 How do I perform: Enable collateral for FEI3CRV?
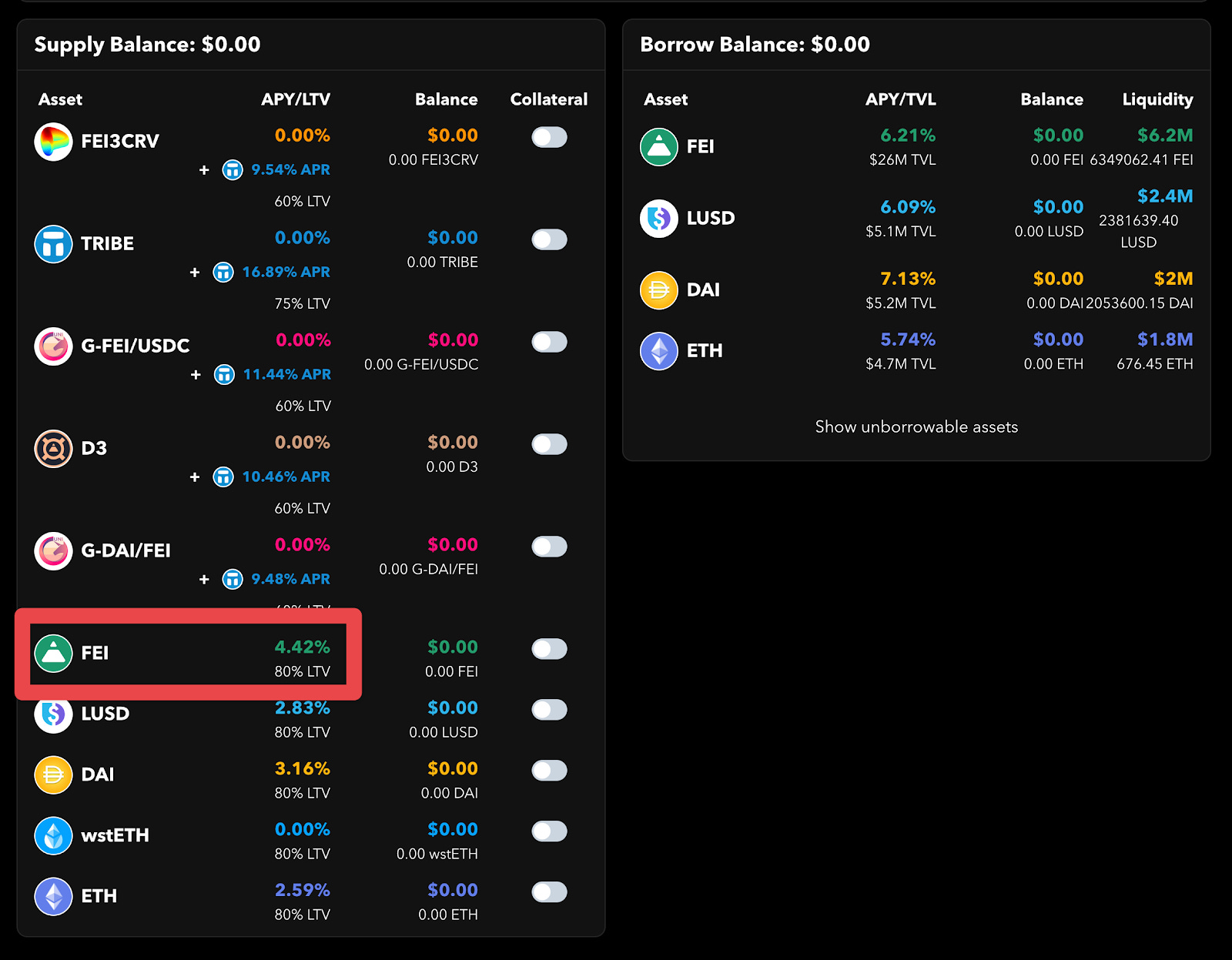[548, 137]
